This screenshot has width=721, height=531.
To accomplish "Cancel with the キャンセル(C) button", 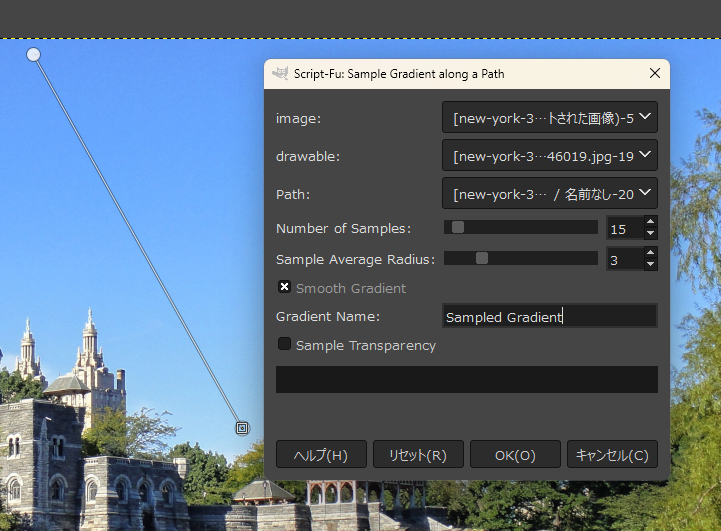I will (612, 455).
